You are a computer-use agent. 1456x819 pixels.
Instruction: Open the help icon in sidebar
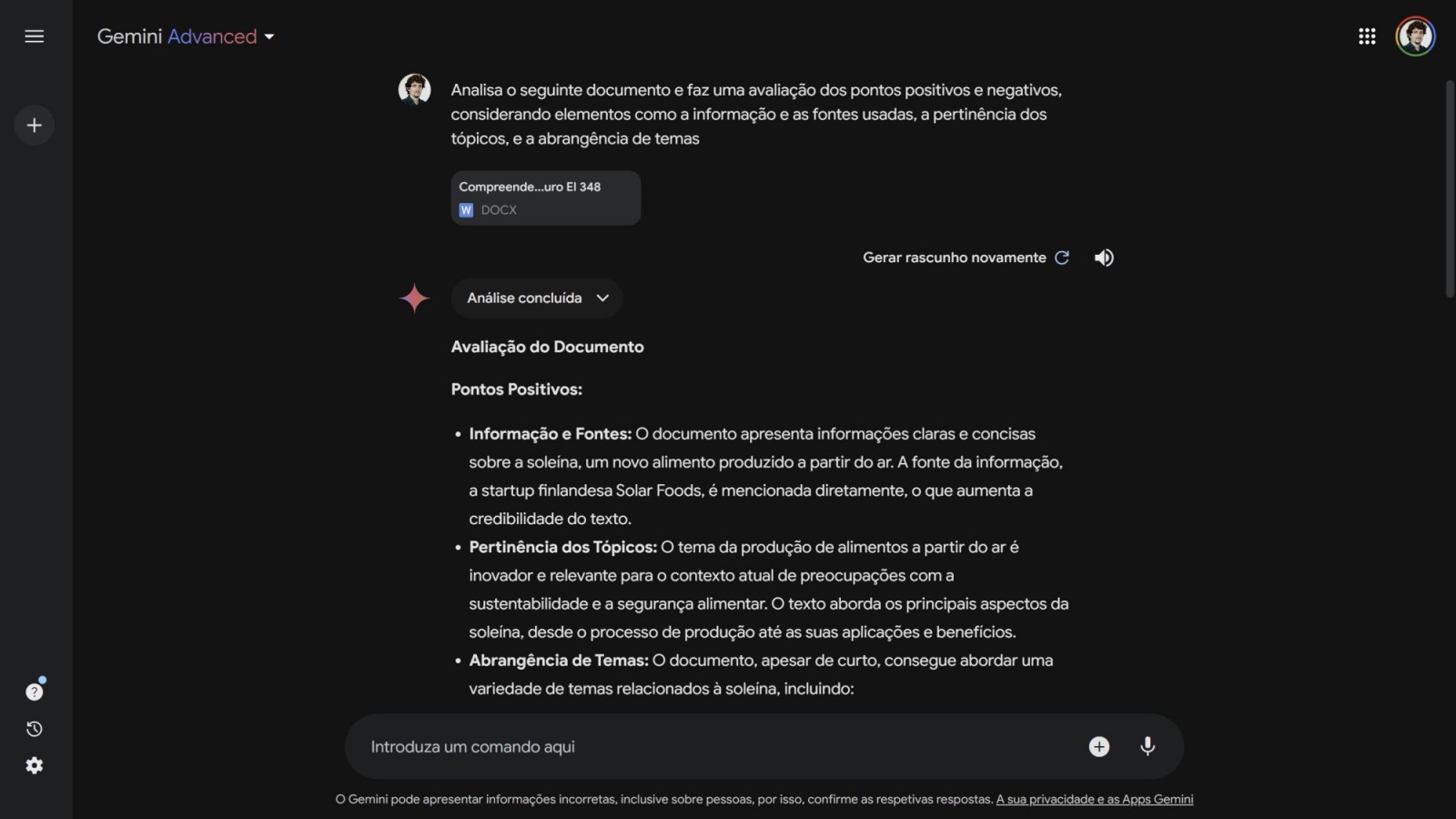[x=35, y=692]
